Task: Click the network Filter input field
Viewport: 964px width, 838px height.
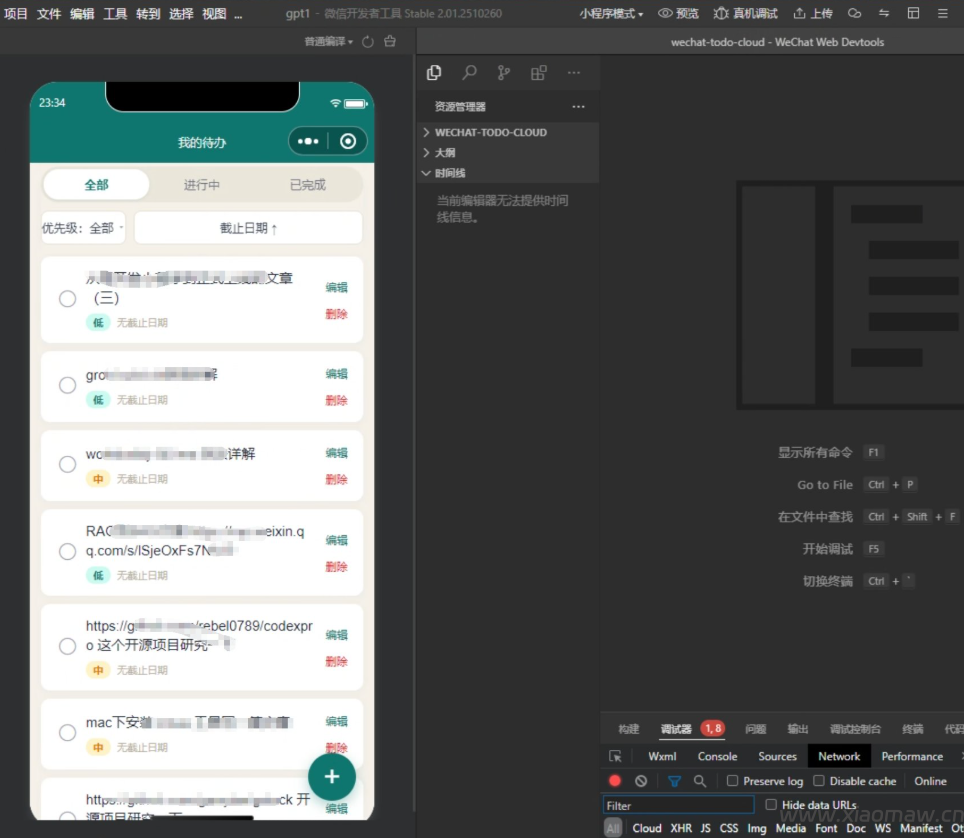Action: pos(678,805)
